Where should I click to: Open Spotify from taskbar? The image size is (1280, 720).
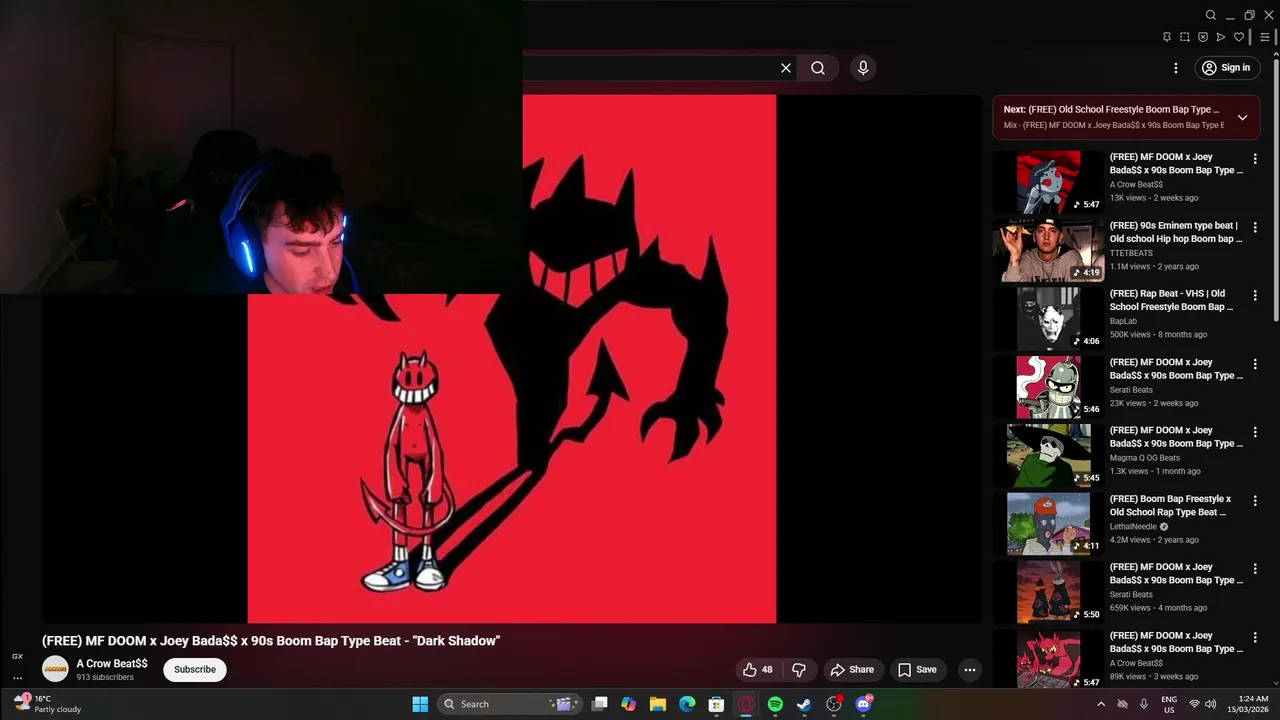[x=775, y=704]
